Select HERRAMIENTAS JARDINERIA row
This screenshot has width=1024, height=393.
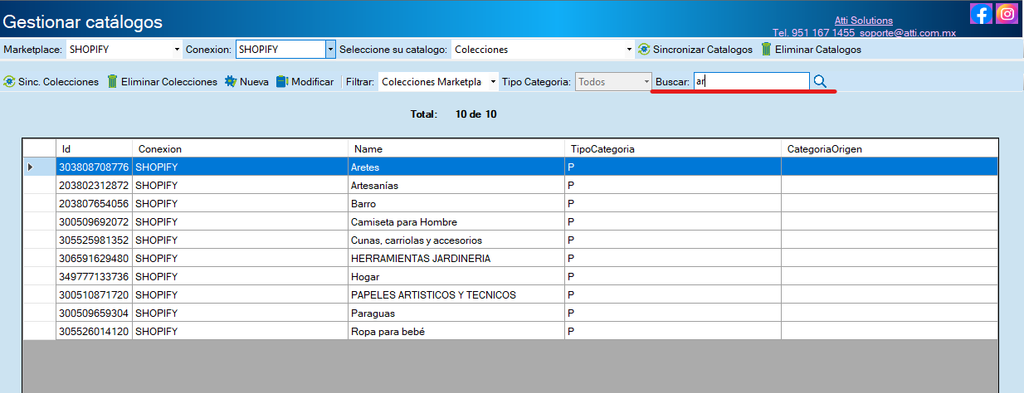(x=510, y=259)
